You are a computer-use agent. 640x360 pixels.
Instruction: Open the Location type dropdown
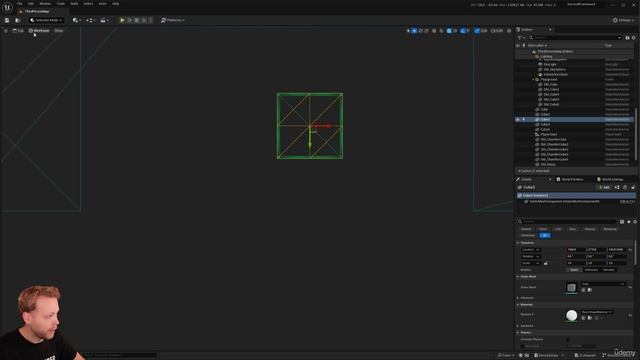(x=531, y=250)
